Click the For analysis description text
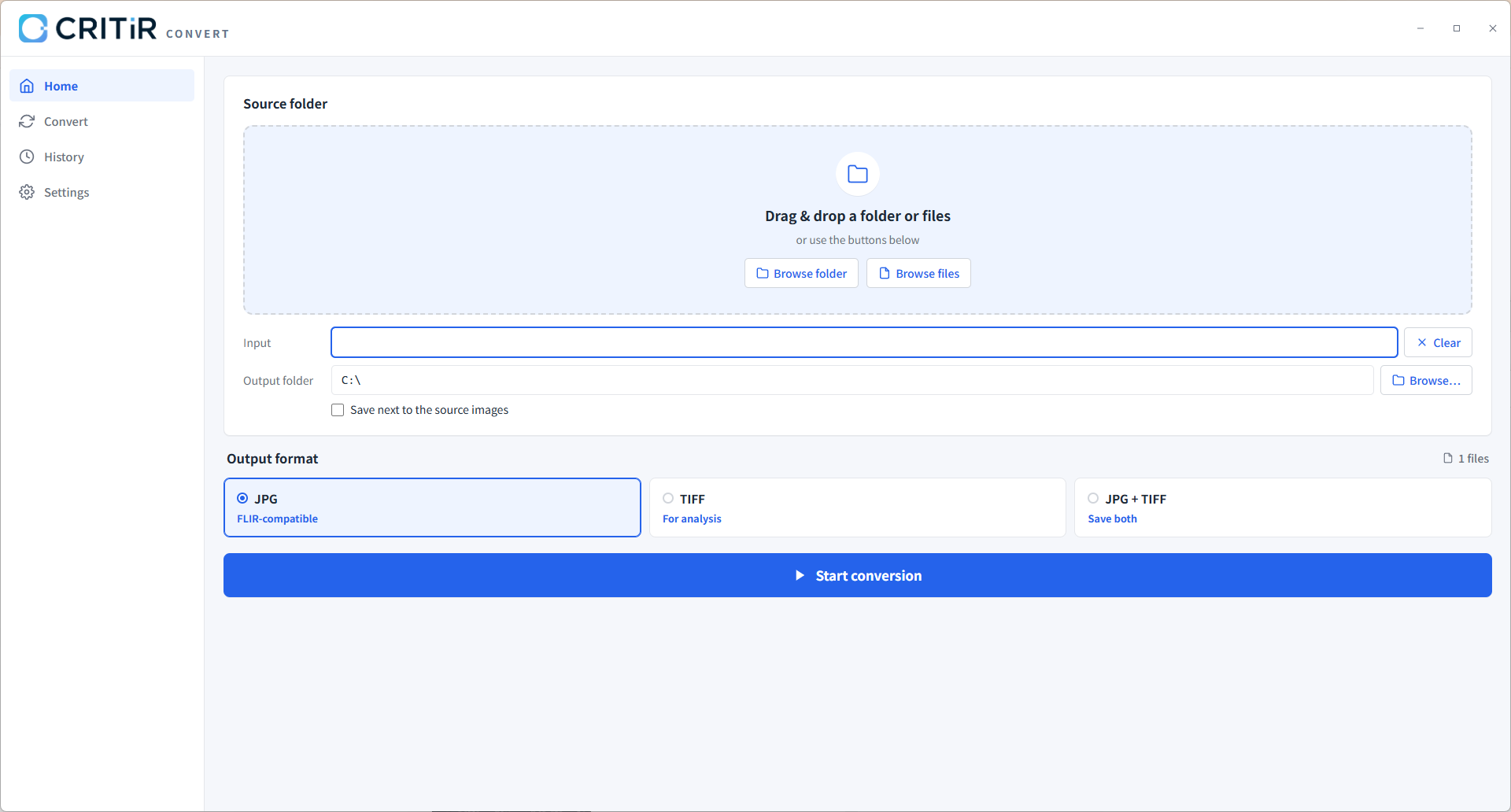The height and width of the screenshot is (812, 1511). (x=692, y=519)
